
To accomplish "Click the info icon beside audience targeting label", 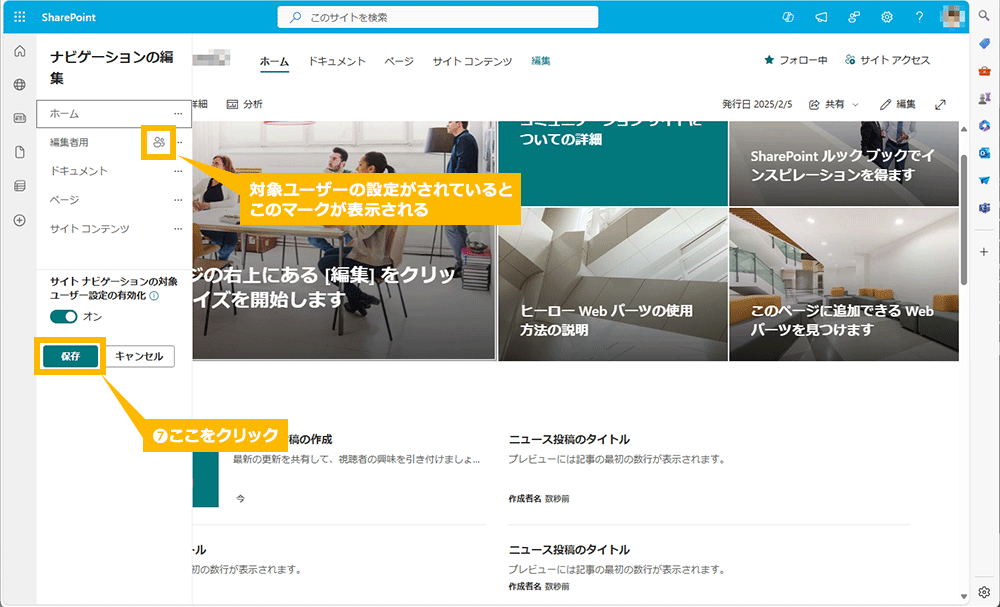I will click(x=154, y=296).
